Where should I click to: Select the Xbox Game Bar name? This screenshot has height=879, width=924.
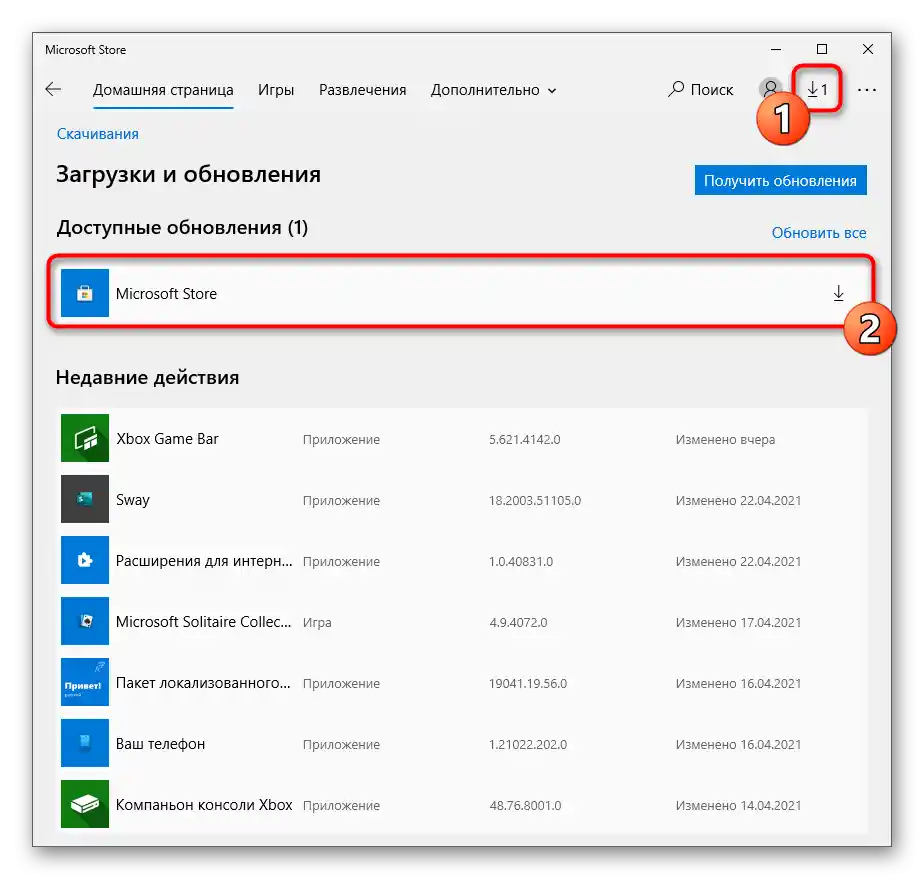point(167,439)
